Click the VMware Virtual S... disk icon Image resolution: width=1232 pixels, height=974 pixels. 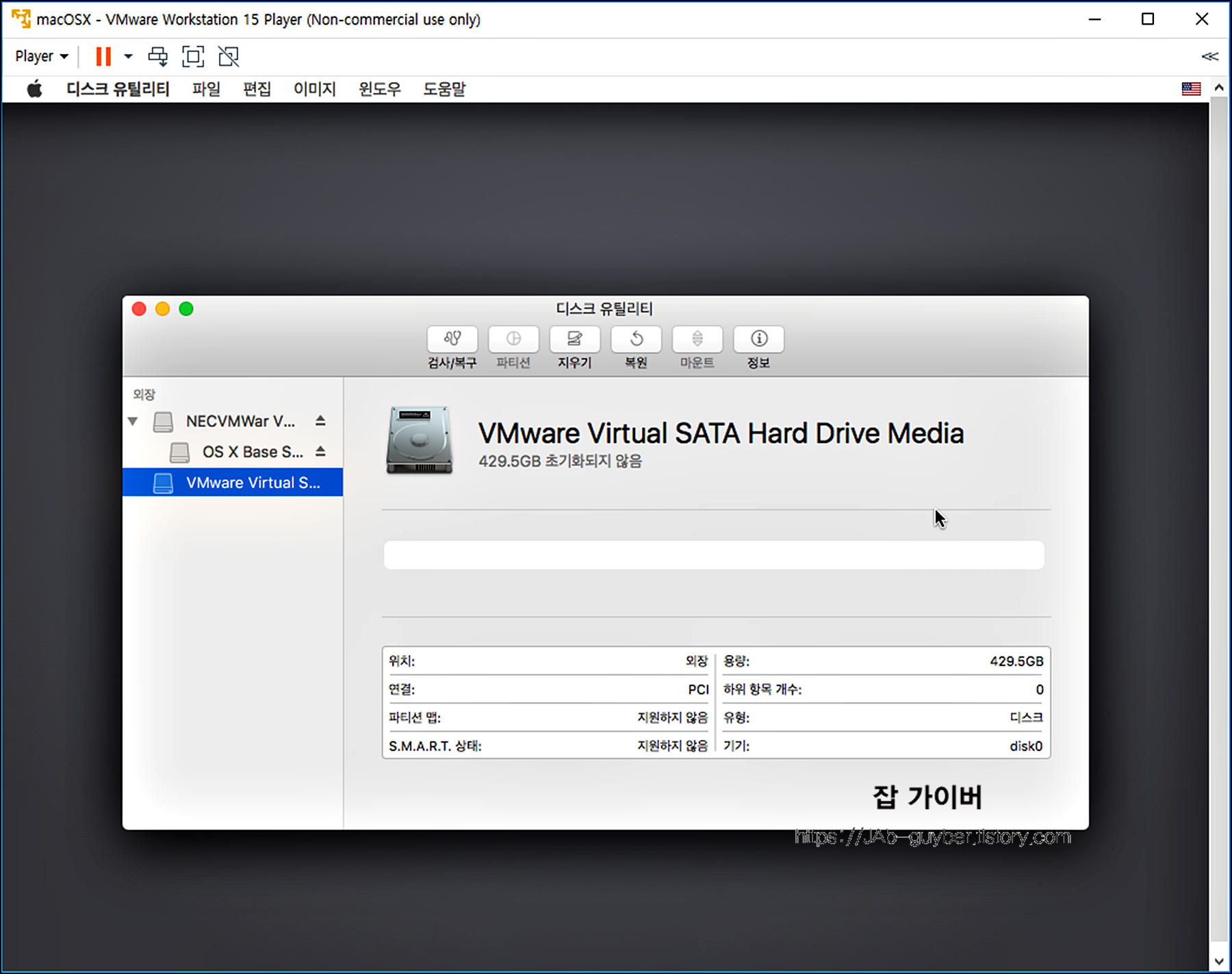163,483
